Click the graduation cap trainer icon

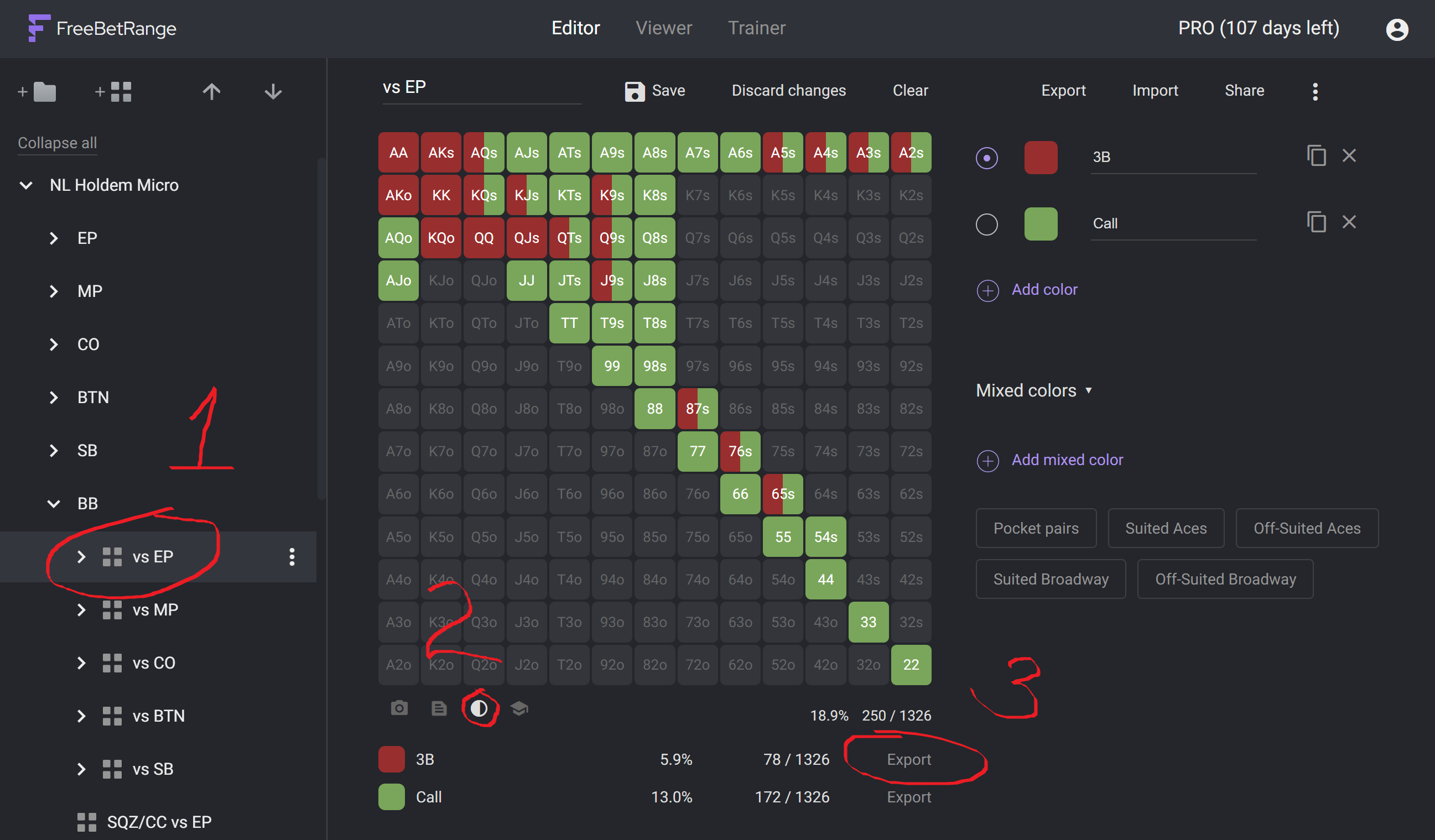click(x=519, y=708)
